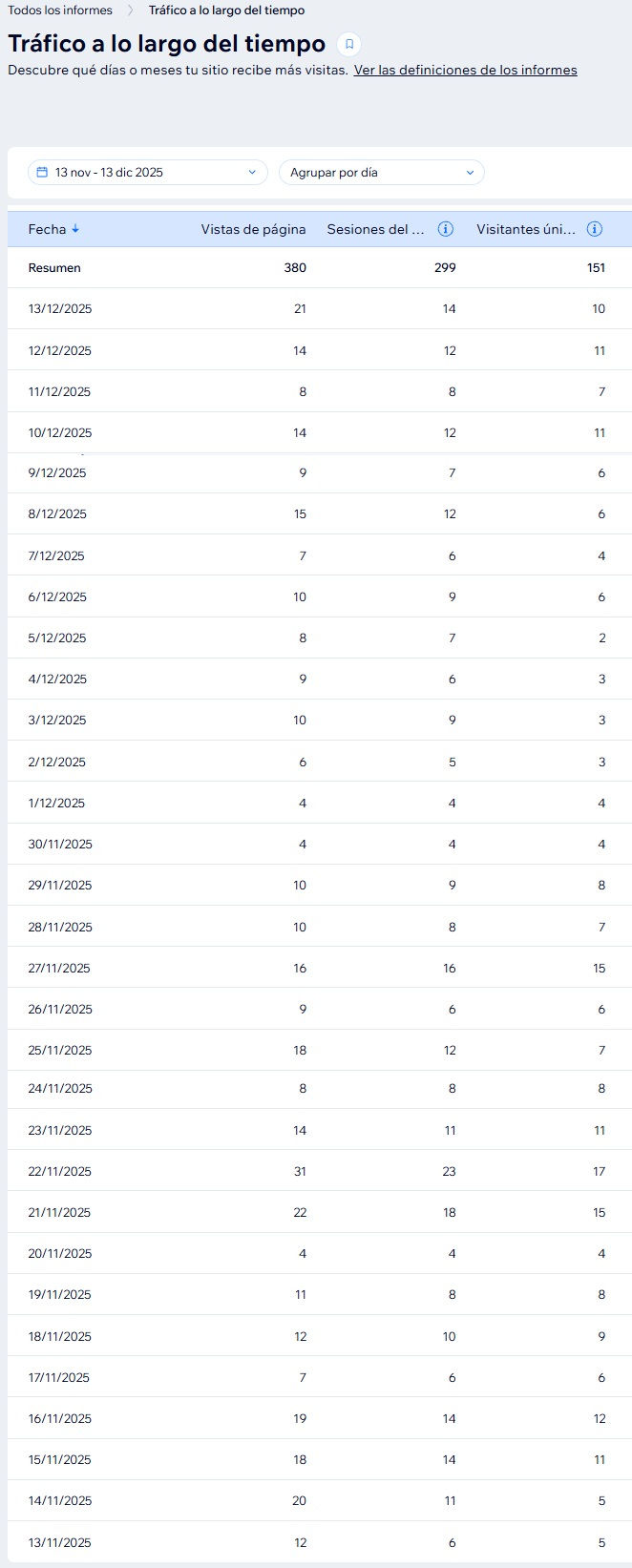This screenshot has width=632, height=1568.
Task: Click the chevron arrow of the date range selector
Action: pyautogui.click(x=252, y=172)
